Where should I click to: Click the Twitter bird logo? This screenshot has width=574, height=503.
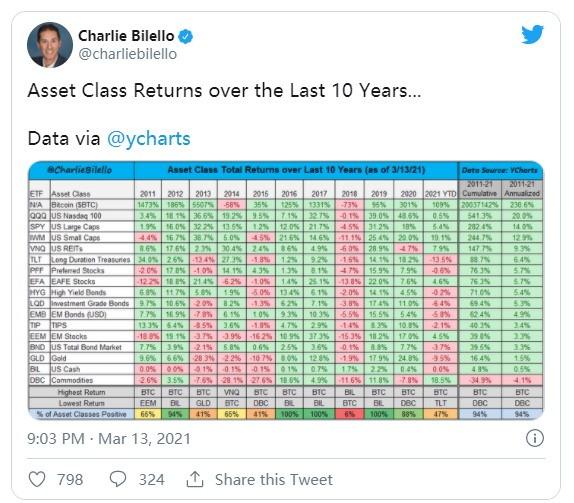tap(533, 35)
